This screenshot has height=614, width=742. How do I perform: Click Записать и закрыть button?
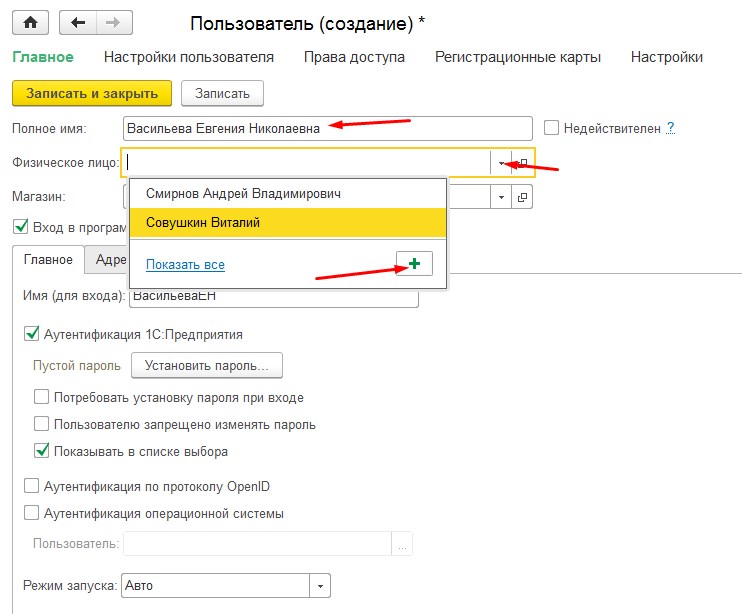[x=92, y=93]
